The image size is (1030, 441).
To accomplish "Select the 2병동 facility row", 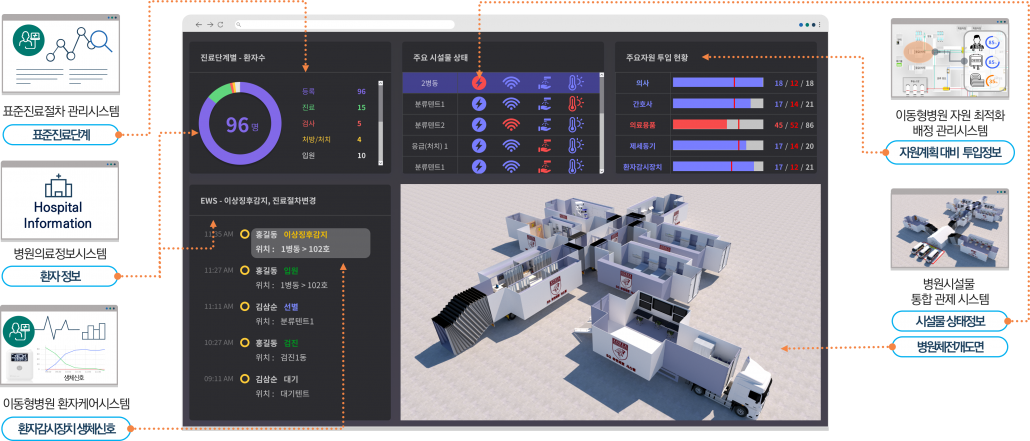I will [437, 83].
